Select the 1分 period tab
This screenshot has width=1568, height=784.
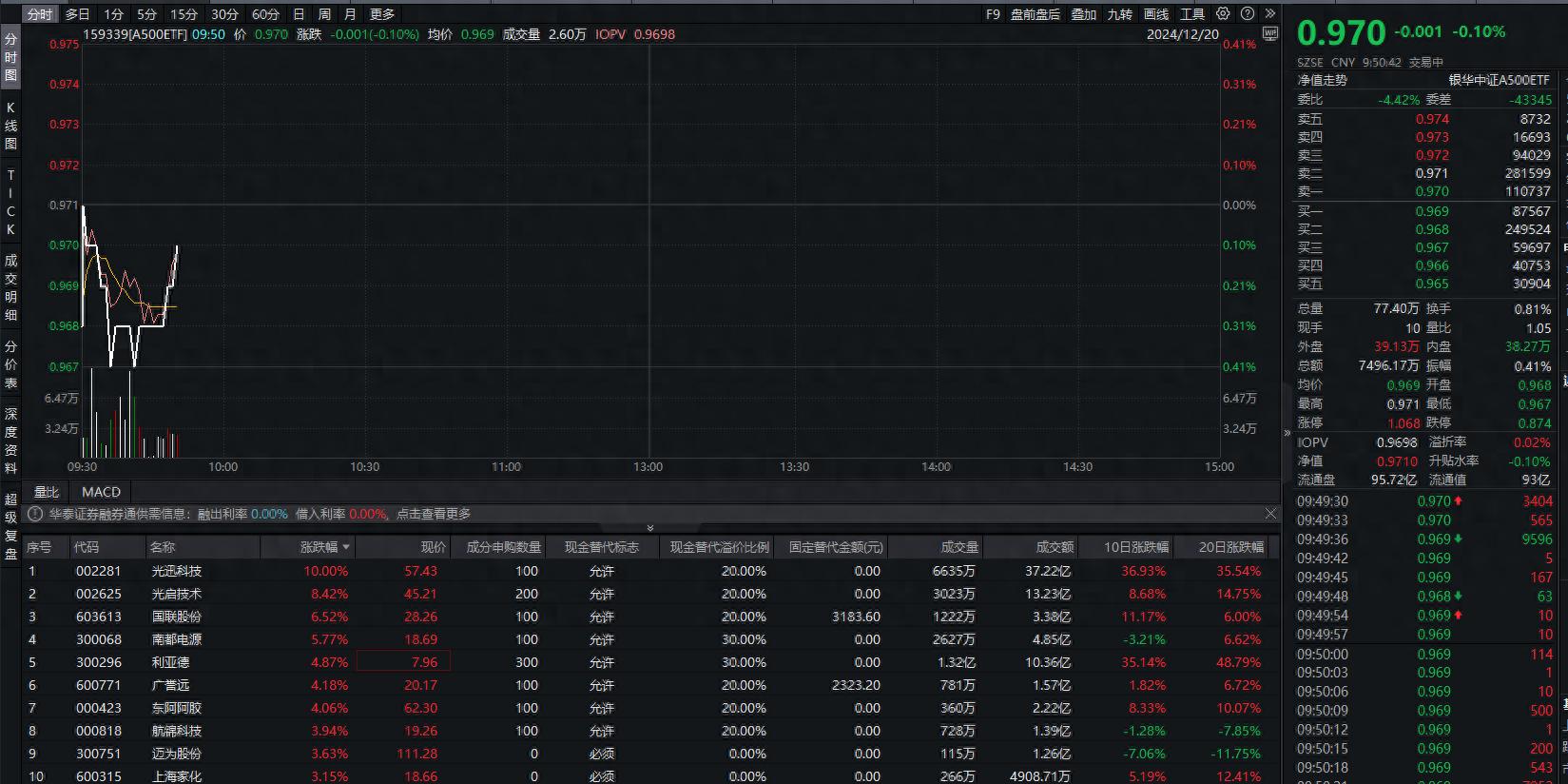pos(114,14)
